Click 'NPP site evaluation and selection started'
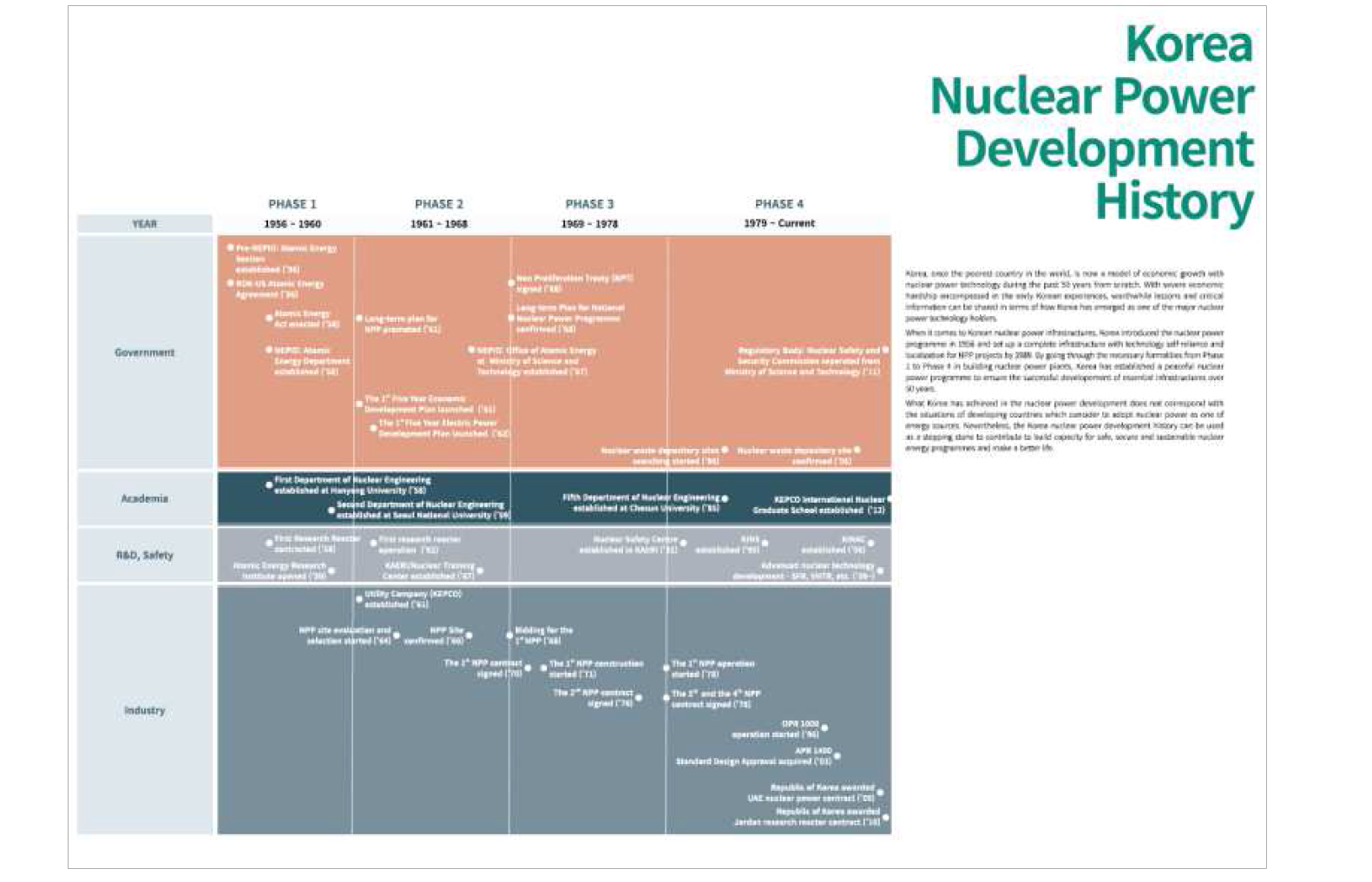Image resolution: width=1372 pixels, height=882 pixels. point(349,635)
